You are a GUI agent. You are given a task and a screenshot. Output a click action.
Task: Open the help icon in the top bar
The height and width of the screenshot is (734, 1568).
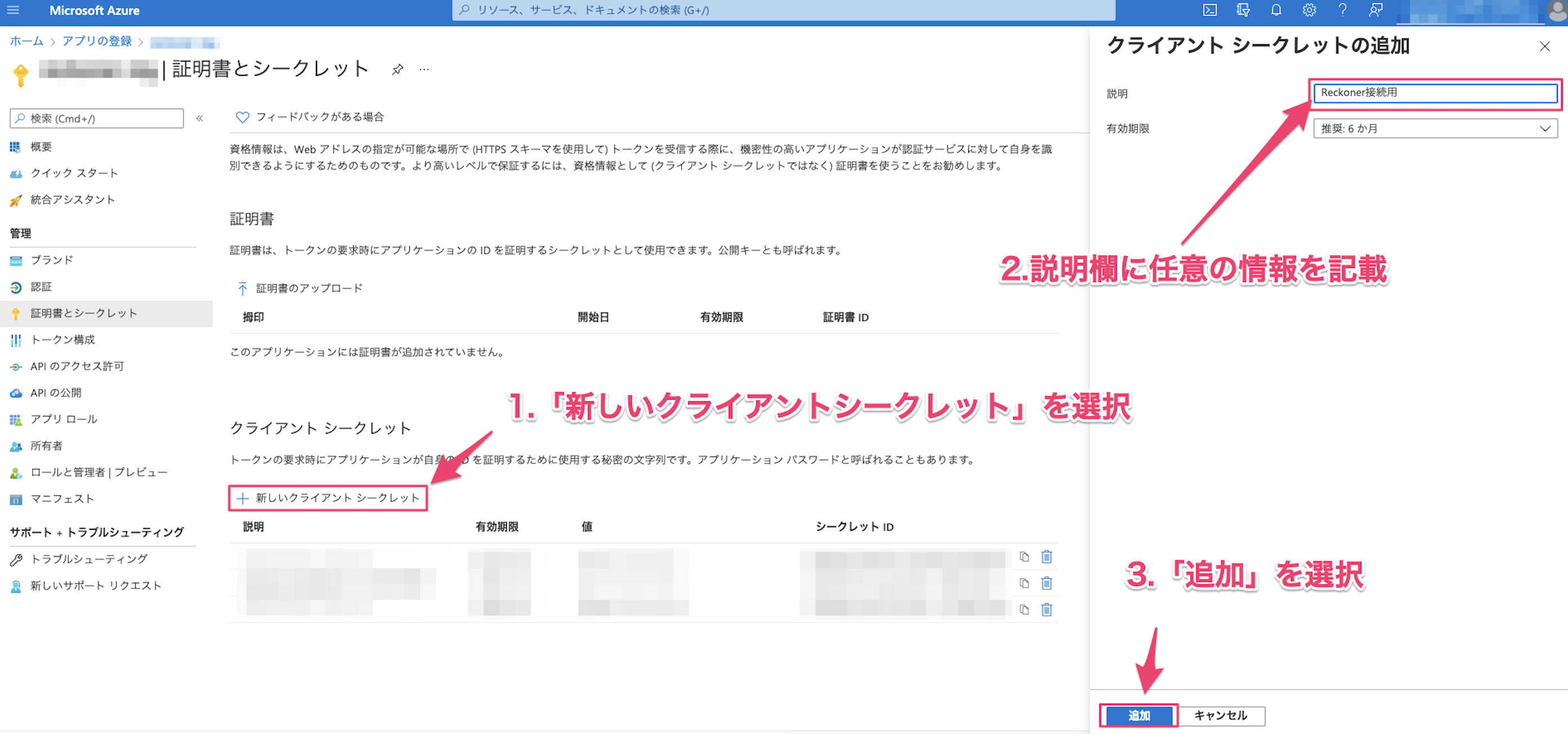point(1342,10)
